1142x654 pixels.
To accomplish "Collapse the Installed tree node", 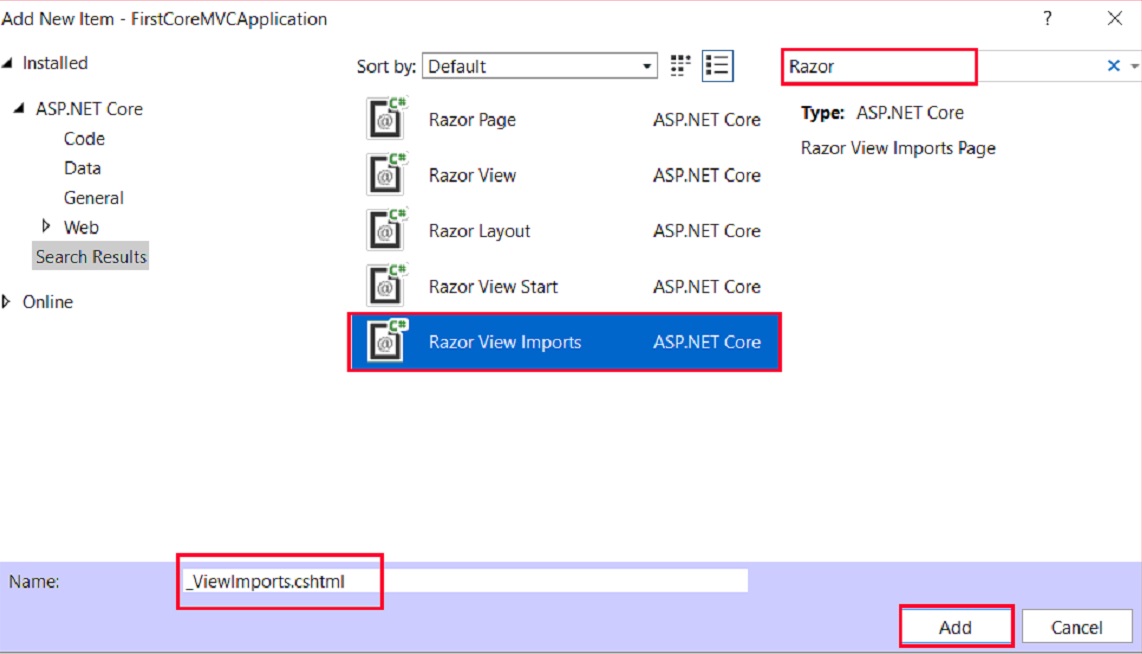I will [8, 63].
